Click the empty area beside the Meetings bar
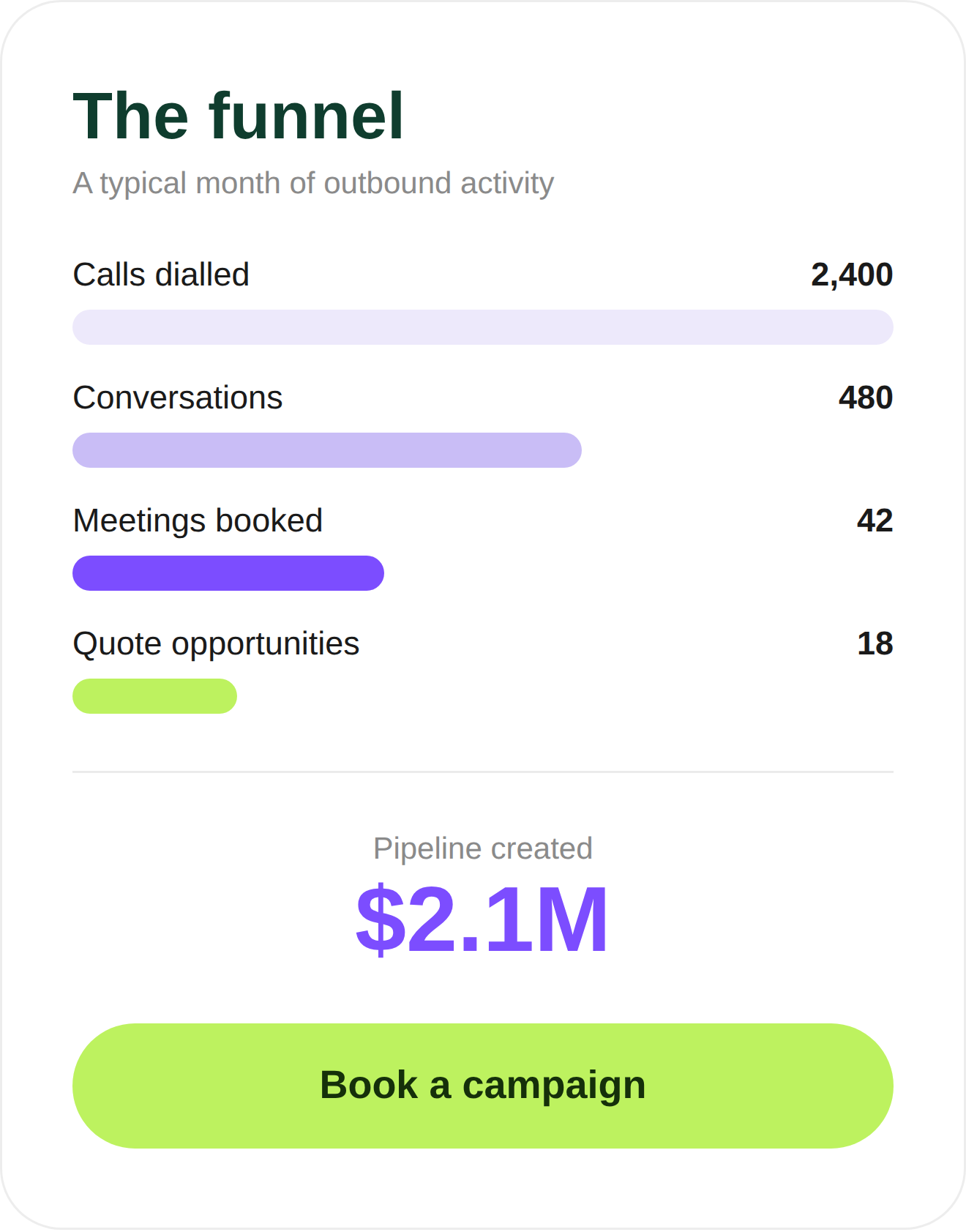The width and height of the screenshot is (966, 1232). [639, 573]
